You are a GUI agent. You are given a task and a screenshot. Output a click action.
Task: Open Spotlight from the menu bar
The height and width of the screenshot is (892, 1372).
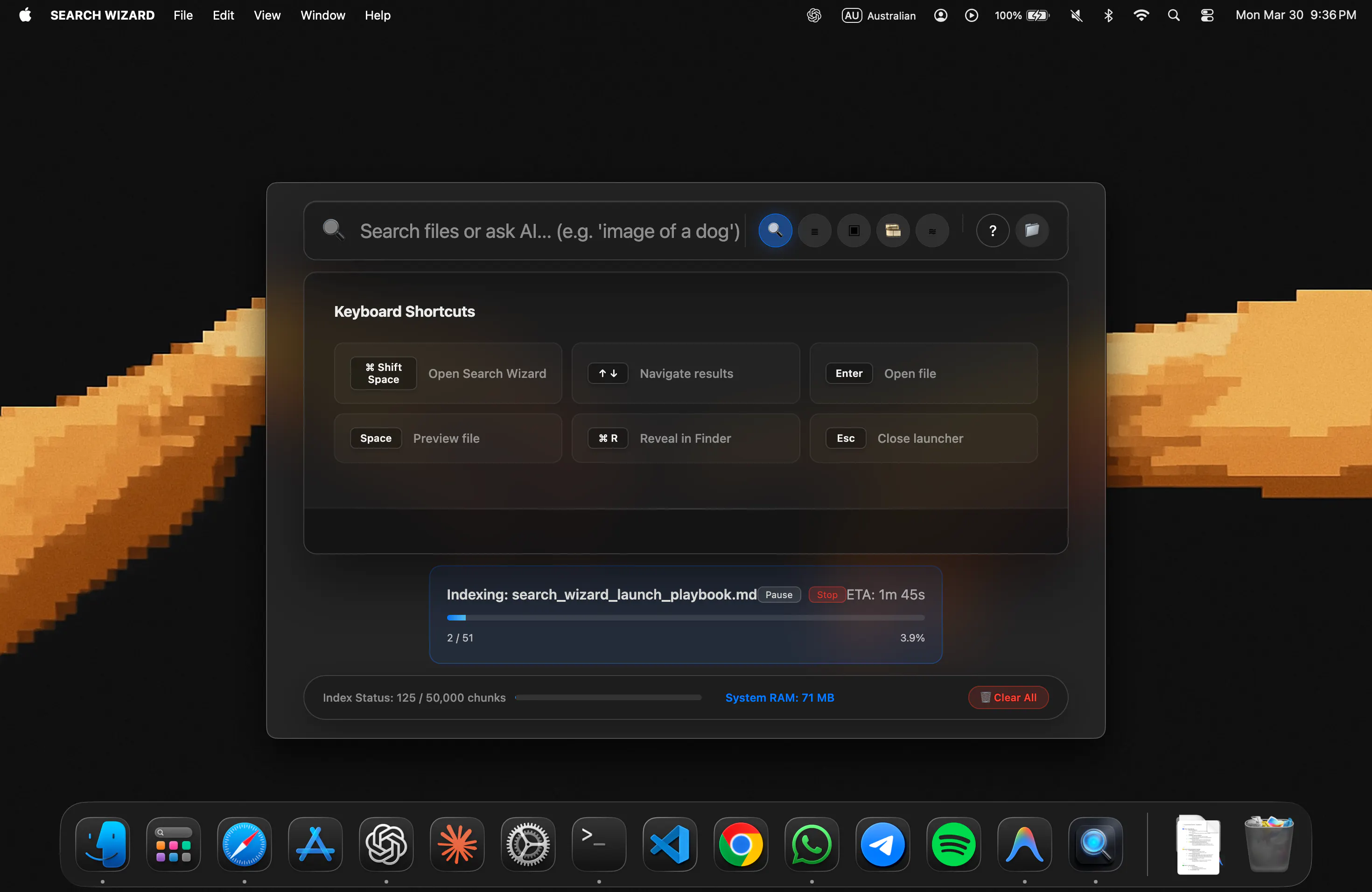[1173, 15]
